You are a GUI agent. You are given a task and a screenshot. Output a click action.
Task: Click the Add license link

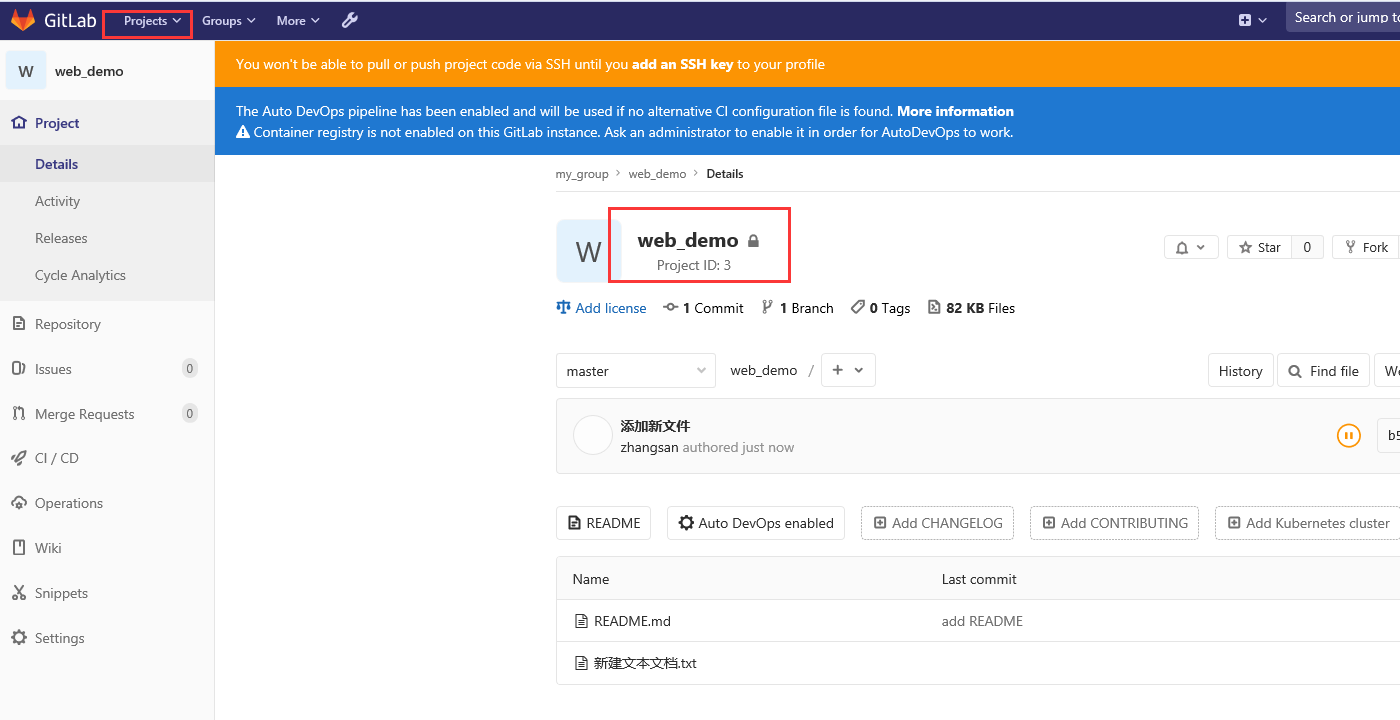pos(611,308)
